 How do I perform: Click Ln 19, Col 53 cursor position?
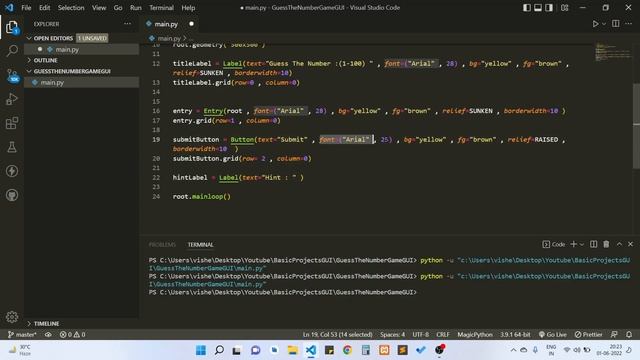click(x=337, y=334)
